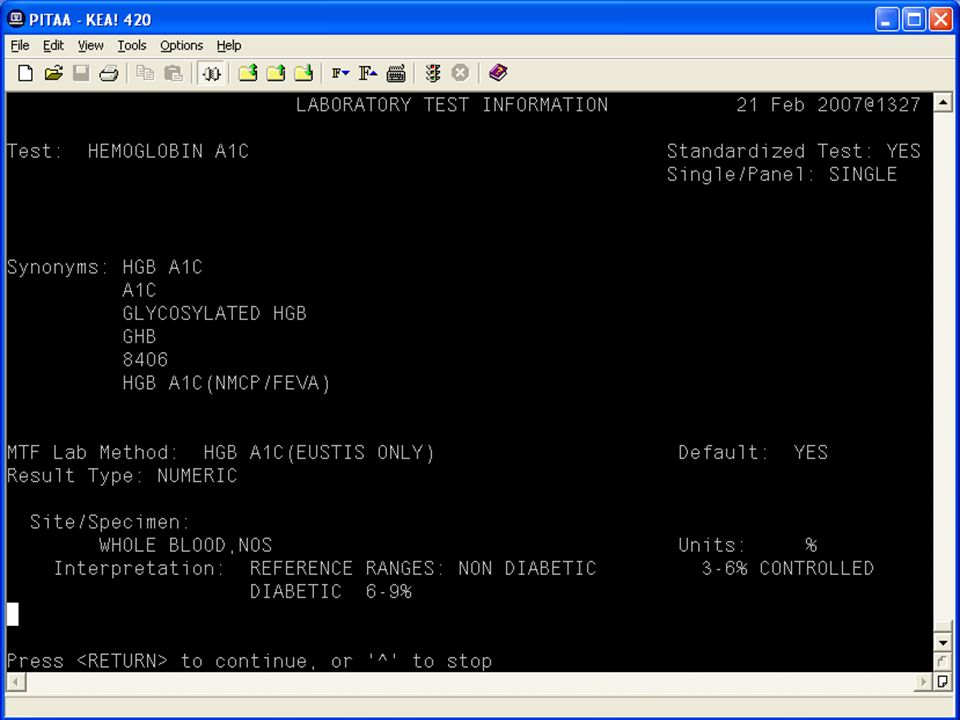Open the keyboard mapping icon
This screenshot has height=720, width=960.
[396, 73]
